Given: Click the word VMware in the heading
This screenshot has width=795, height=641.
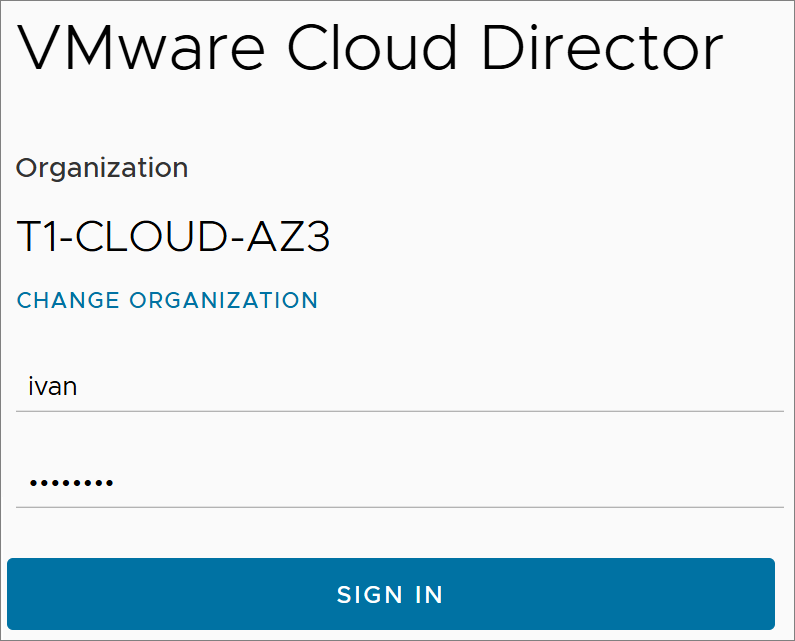Looking at the screenshot, I should coord(141,48).
